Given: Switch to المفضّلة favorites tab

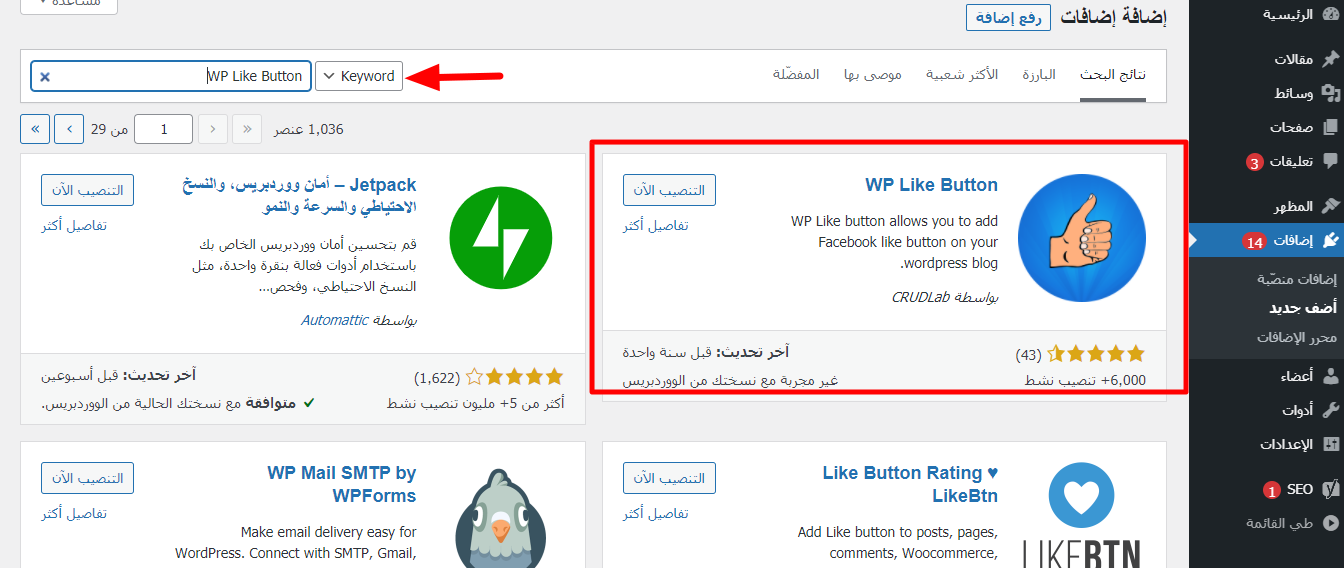Looking at the screenshot, I should 796,75.
